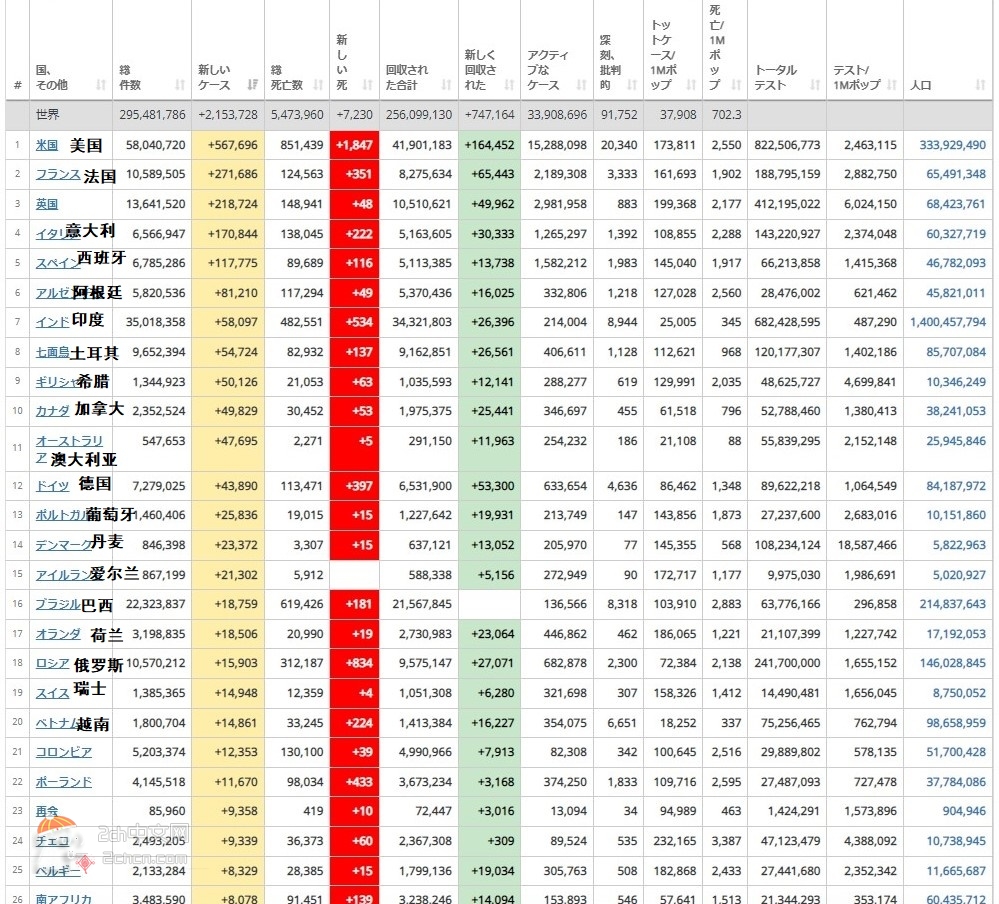Open population link 65,491,348

pos(956,174)
